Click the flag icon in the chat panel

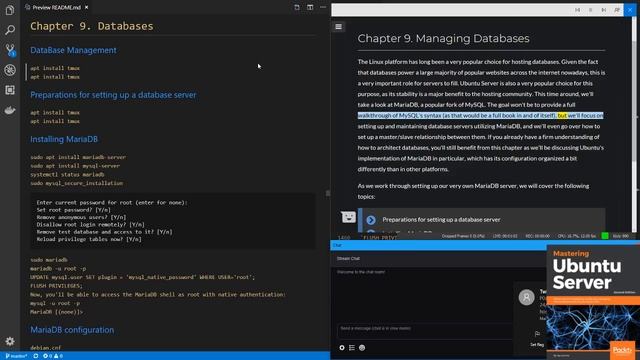pyautogui.click(x=537, y=334)
